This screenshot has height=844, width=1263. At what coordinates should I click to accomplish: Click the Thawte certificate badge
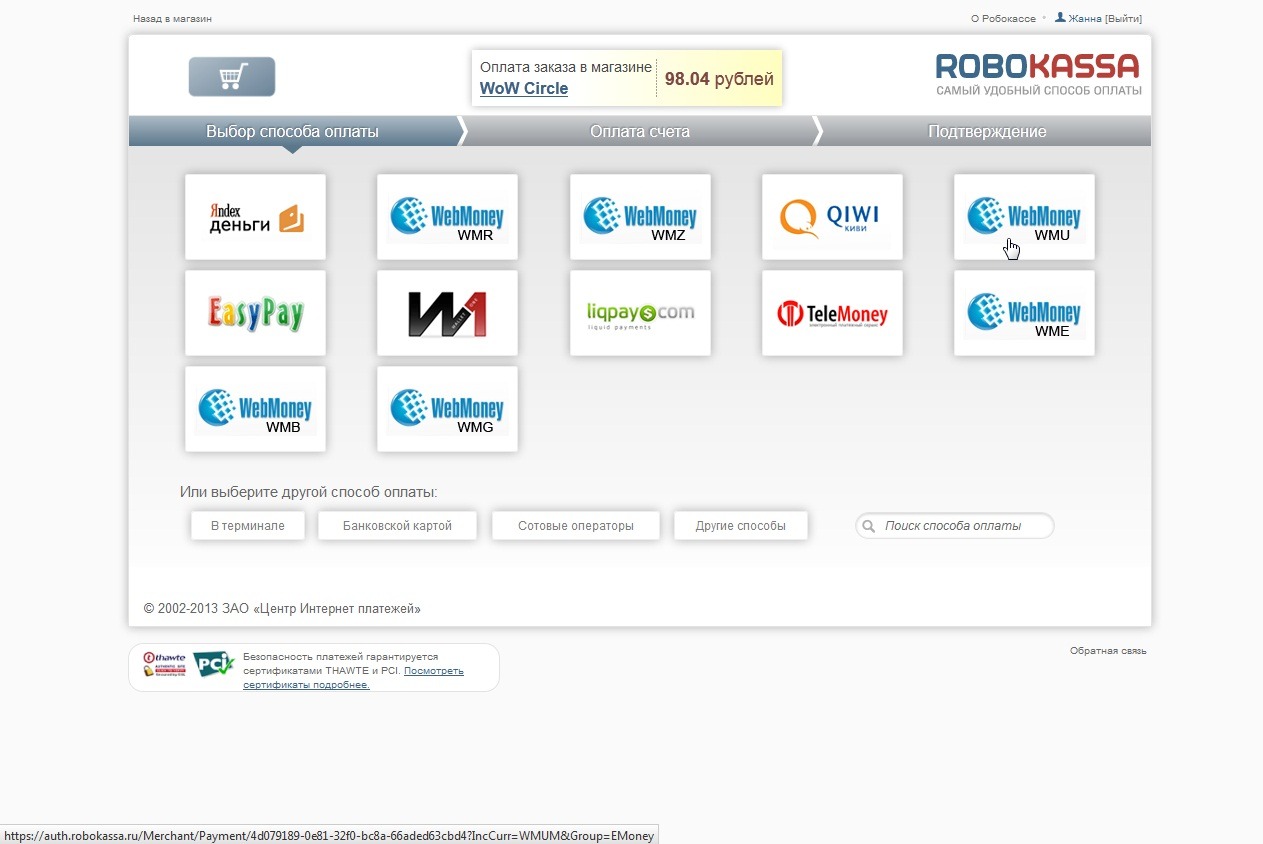164,664
